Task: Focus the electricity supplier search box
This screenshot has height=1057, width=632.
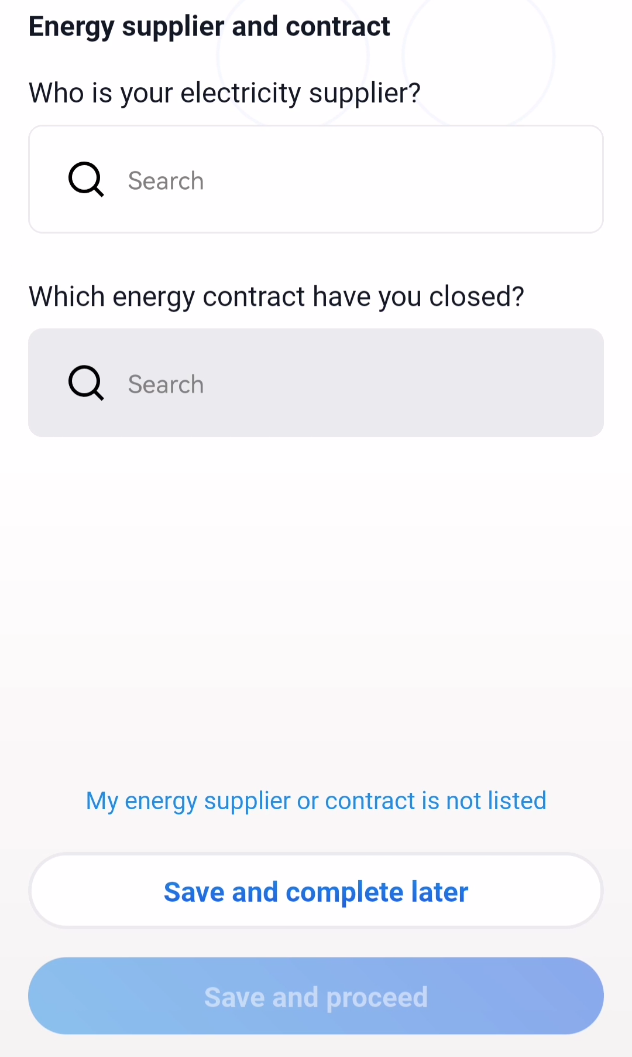Action: 315,179
